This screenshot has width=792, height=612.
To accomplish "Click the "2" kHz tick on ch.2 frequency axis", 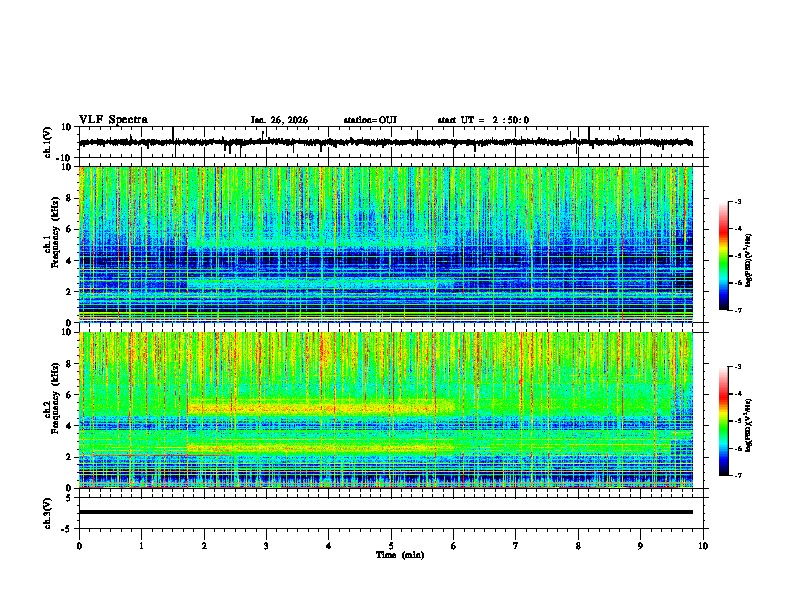I will tap(70, 457).
